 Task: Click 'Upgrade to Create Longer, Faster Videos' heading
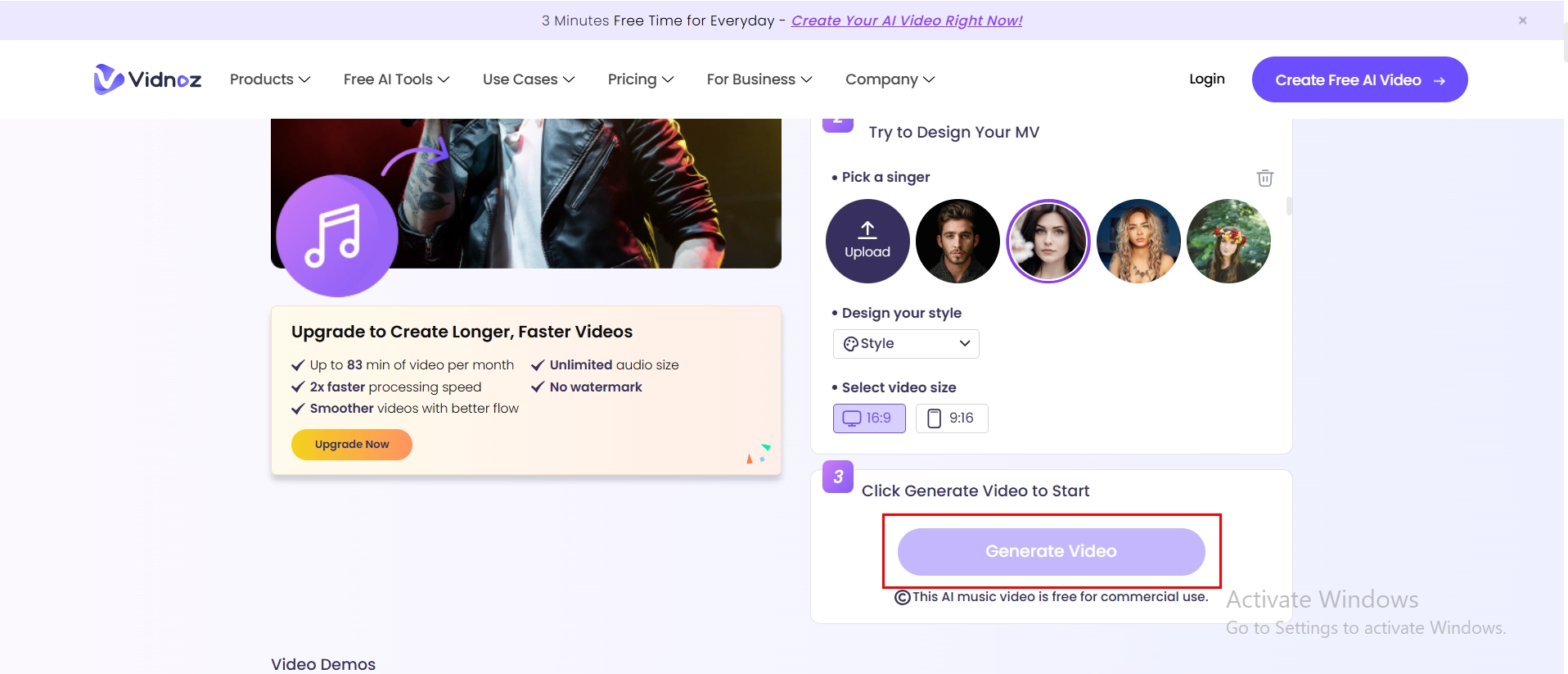tap(462, 332)
